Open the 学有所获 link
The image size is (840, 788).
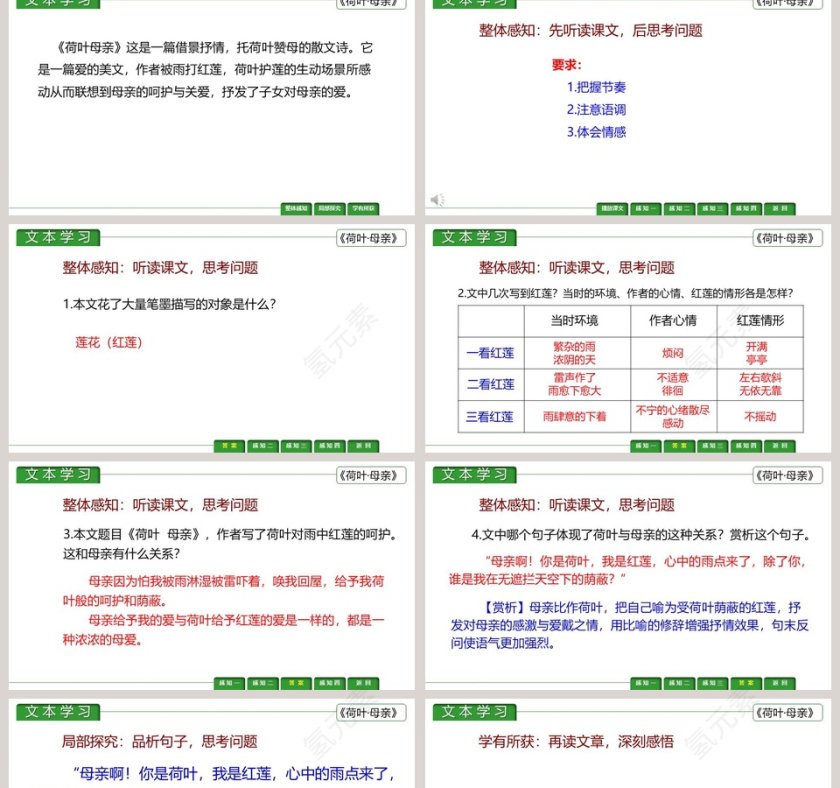coord(363,208)
